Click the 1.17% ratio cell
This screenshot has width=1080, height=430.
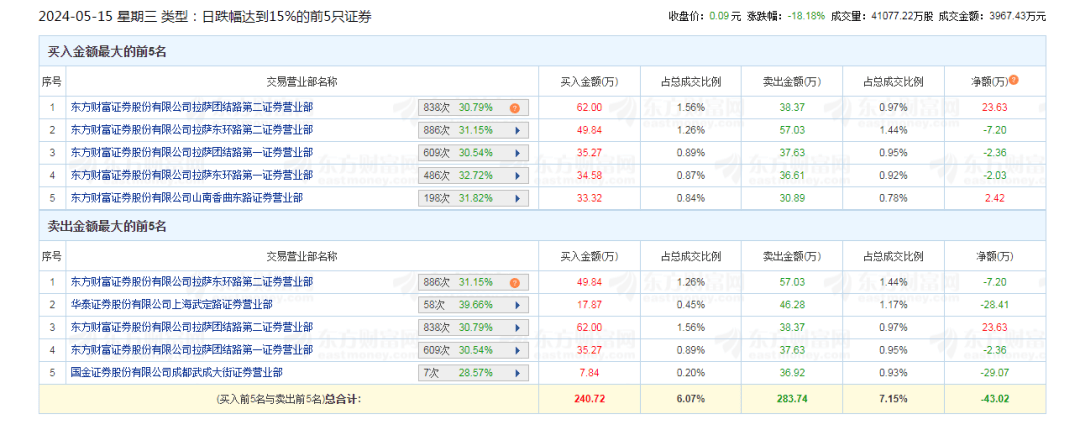click(x=893, y=305)
